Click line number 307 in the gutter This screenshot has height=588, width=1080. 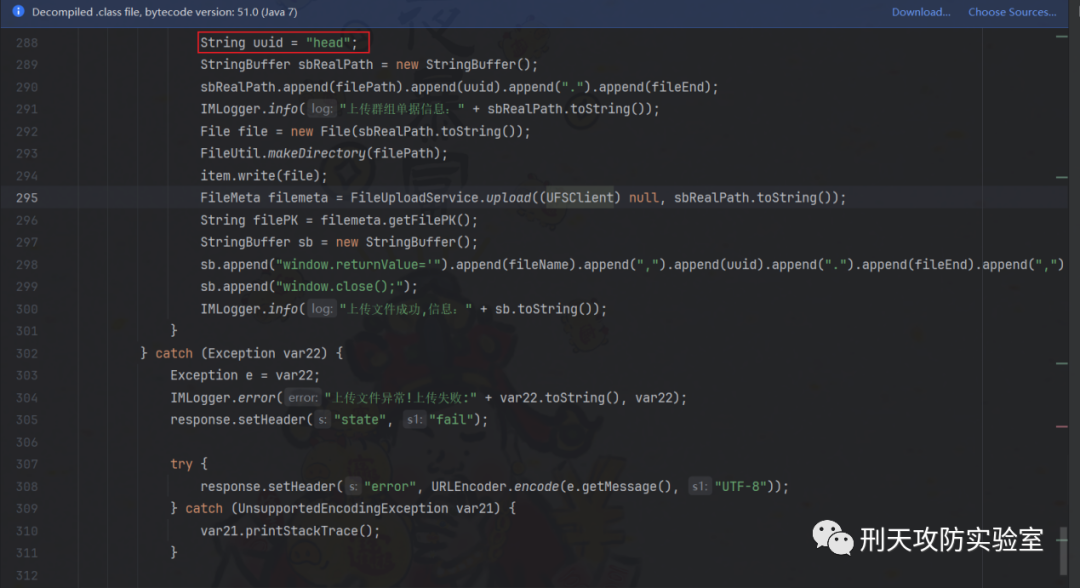point(27,464)
